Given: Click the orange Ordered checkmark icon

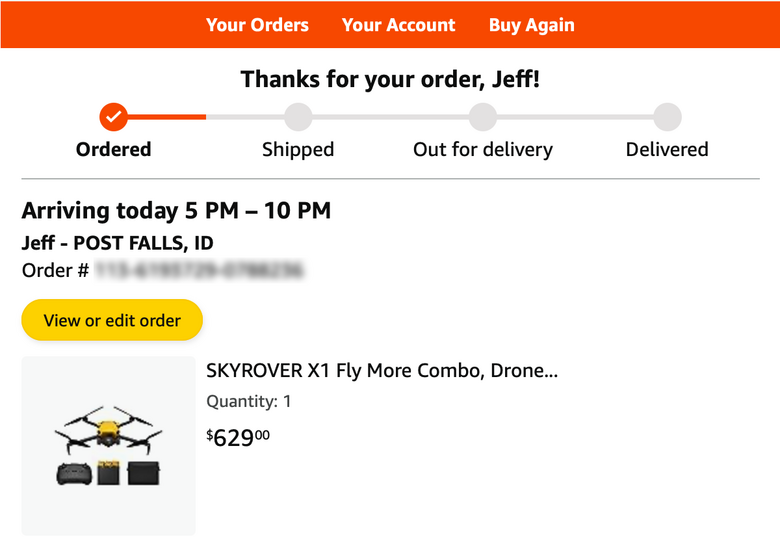Looking at the screenshot, I should (114, 117).
